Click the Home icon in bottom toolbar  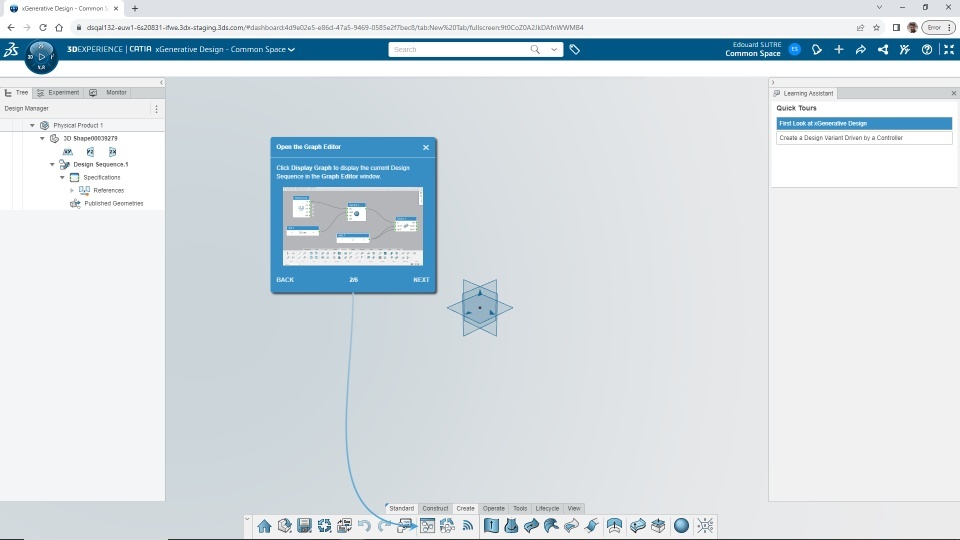264,526
